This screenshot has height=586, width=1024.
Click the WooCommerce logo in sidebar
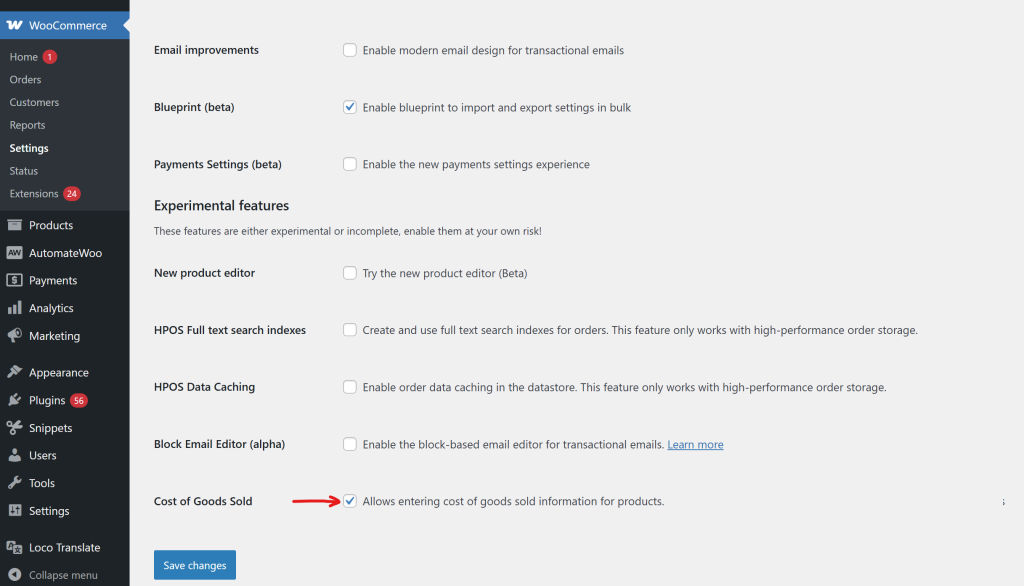click(x=14, y=25)
